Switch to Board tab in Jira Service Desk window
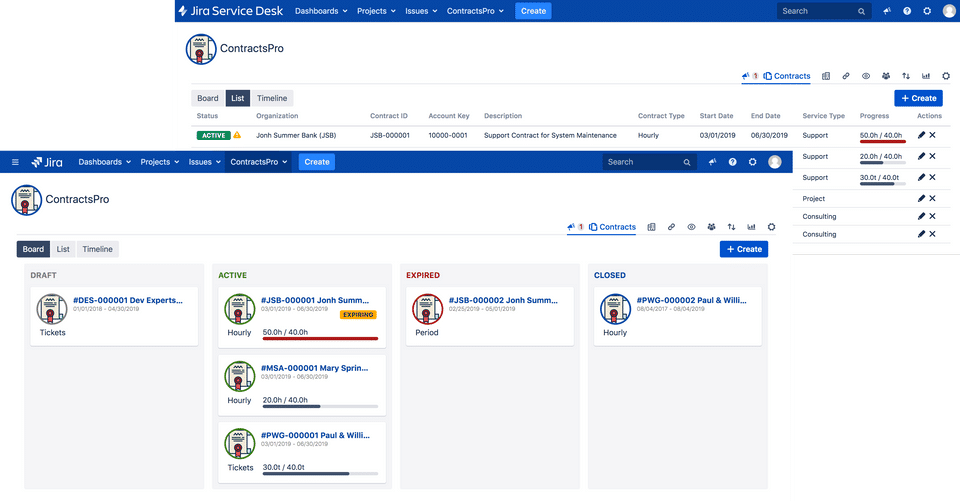 pyautogui.click(x=208, y=98)
